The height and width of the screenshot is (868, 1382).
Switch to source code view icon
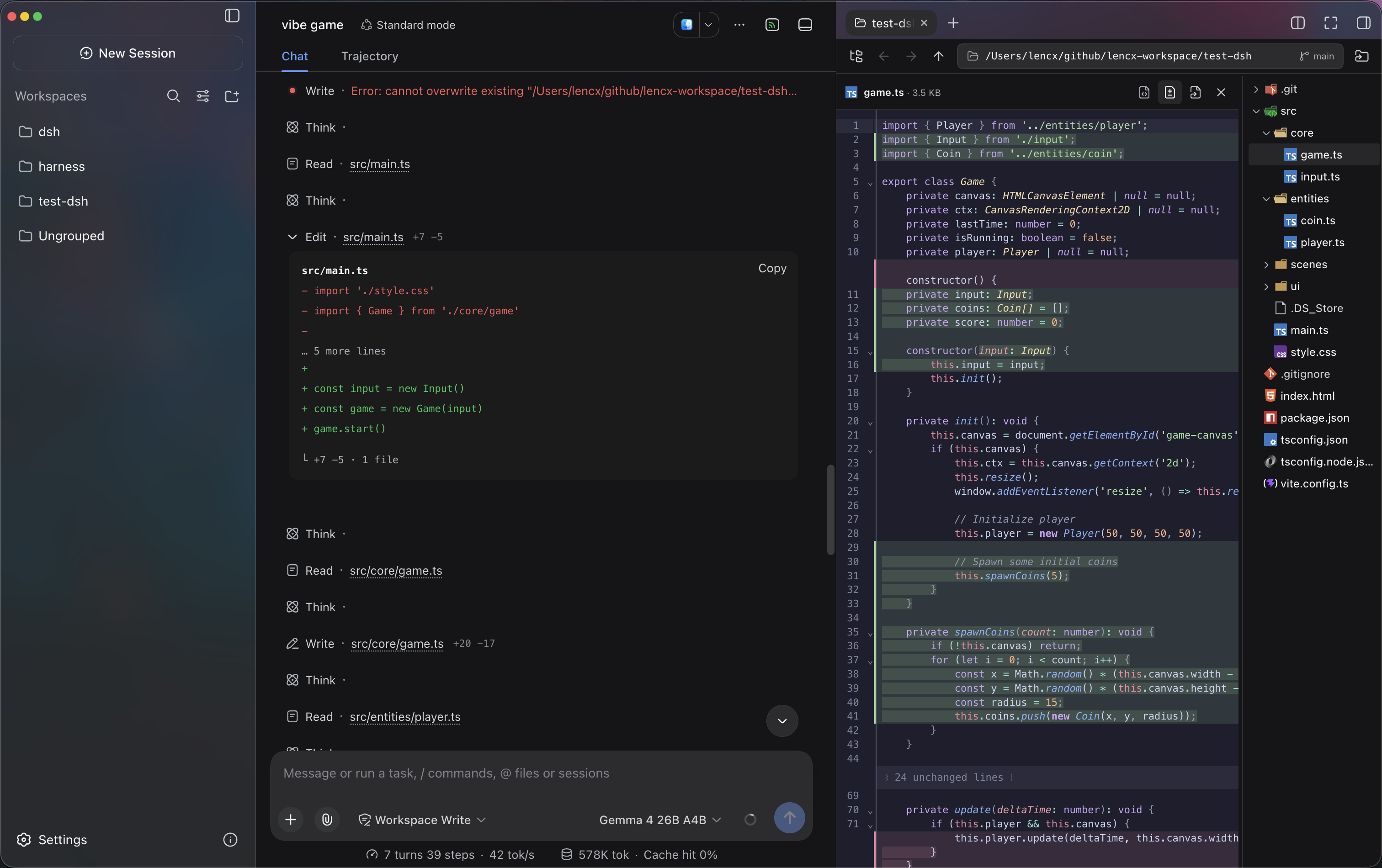(x=1144, y=92)
